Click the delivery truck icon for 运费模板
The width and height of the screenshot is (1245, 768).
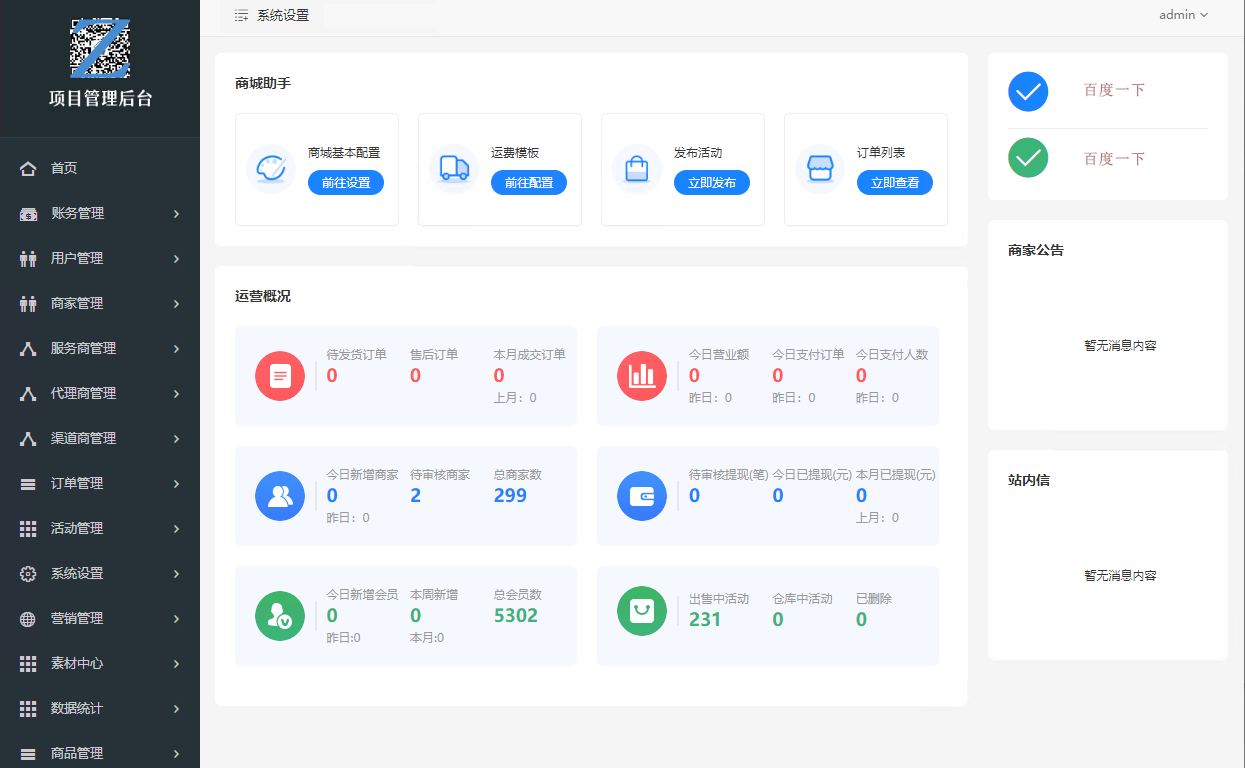(x=454, y=168)
